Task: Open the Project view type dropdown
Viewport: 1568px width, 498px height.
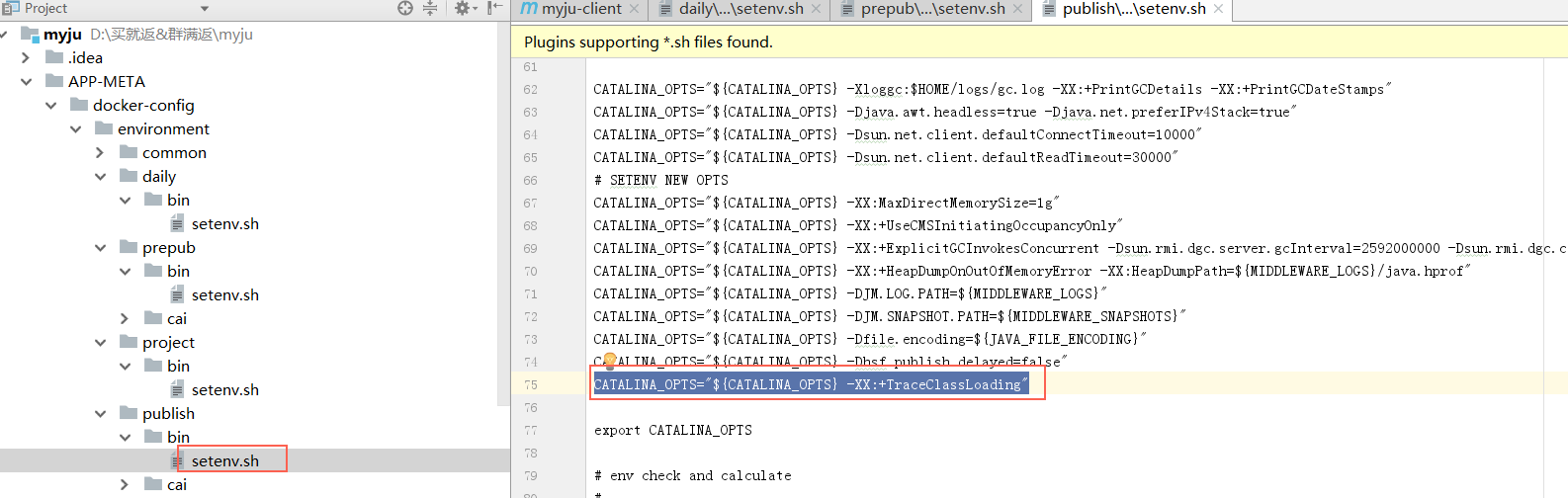Action: 205,8
